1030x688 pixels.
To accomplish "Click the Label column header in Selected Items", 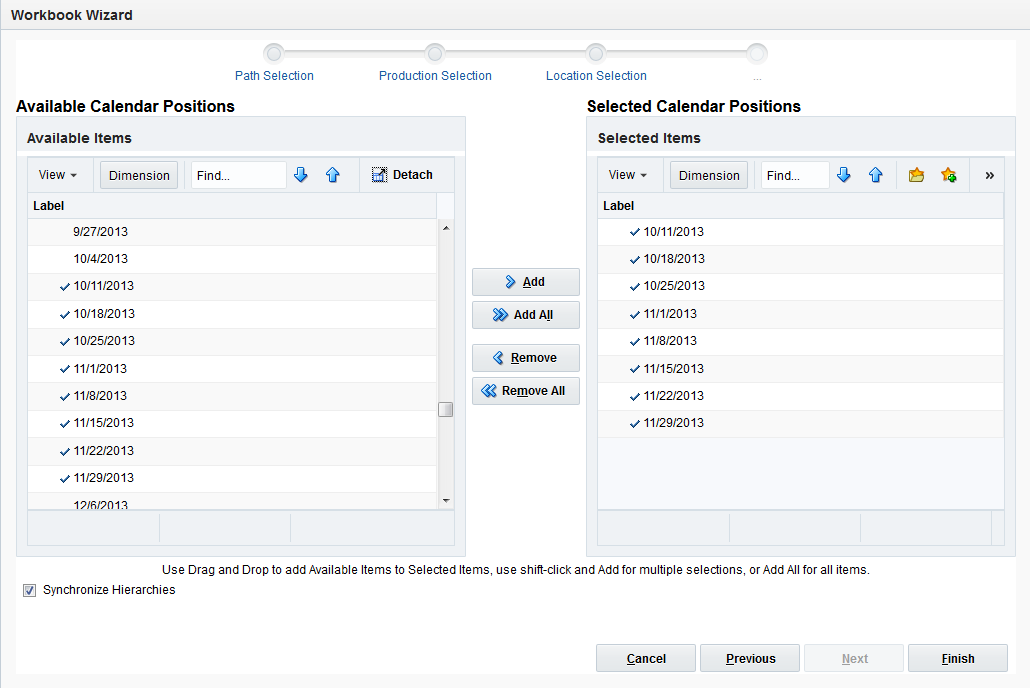I will tap(801, 206).
